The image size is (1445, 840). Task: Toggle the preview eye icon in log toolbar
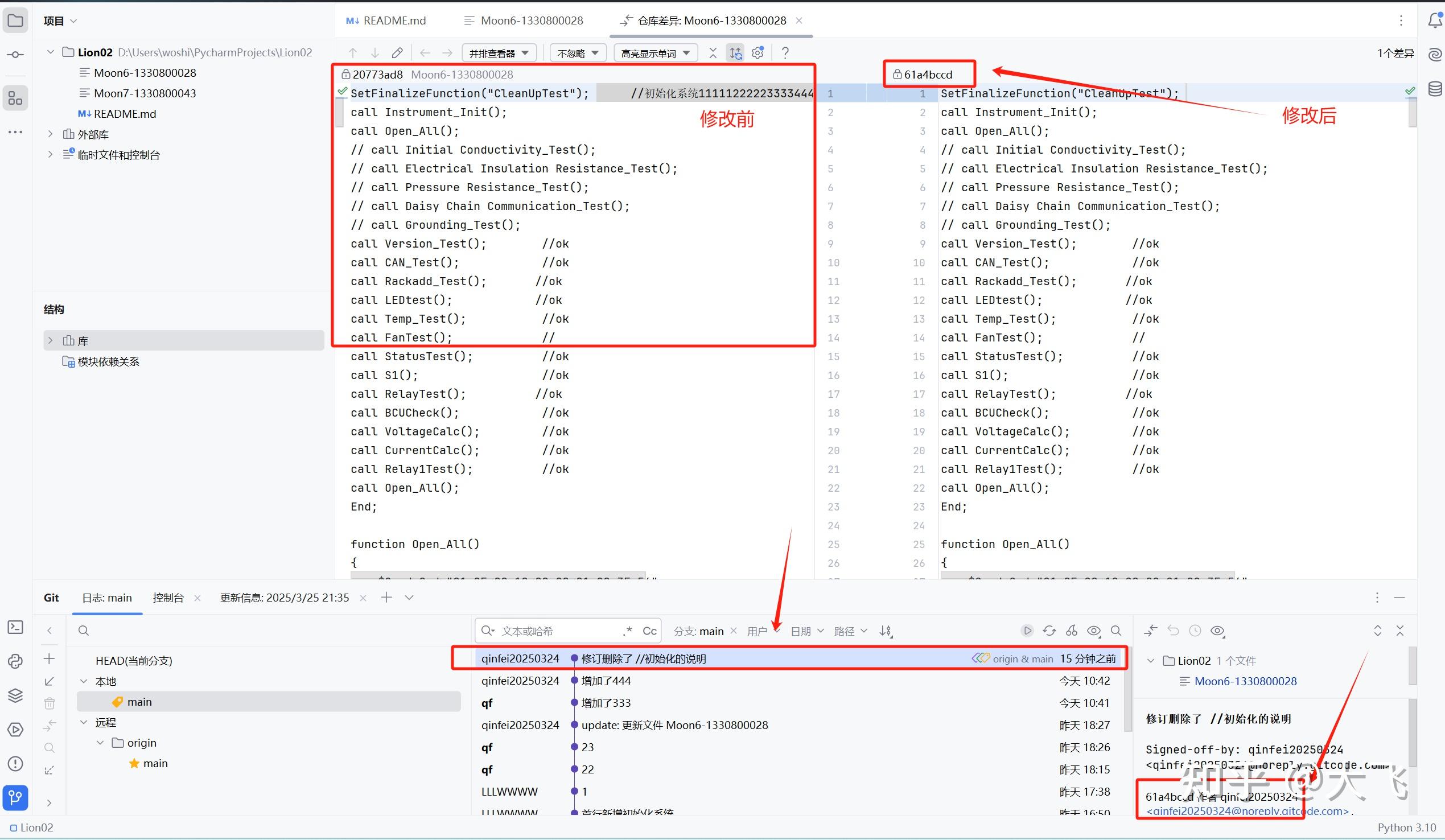tap(1094, 630)
